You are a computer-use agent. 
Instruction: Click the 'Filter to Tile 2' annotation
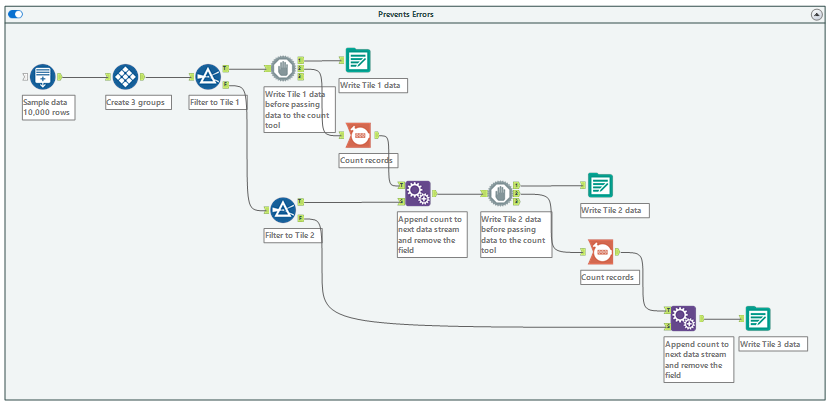pos(292,236)
